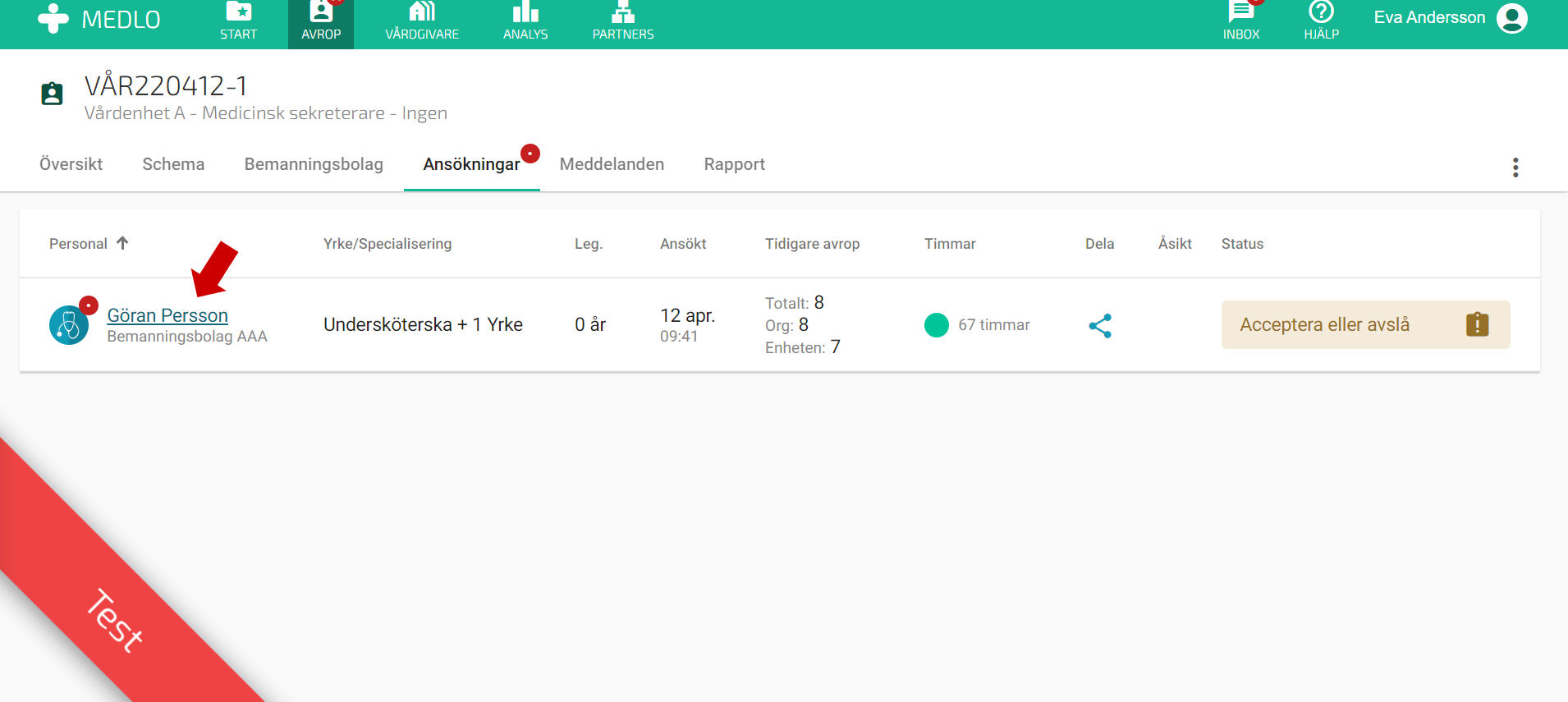Click Göran Persson's stethoscope avatar
Viewport: 1568px width, 702px height.
click(69, 325)
